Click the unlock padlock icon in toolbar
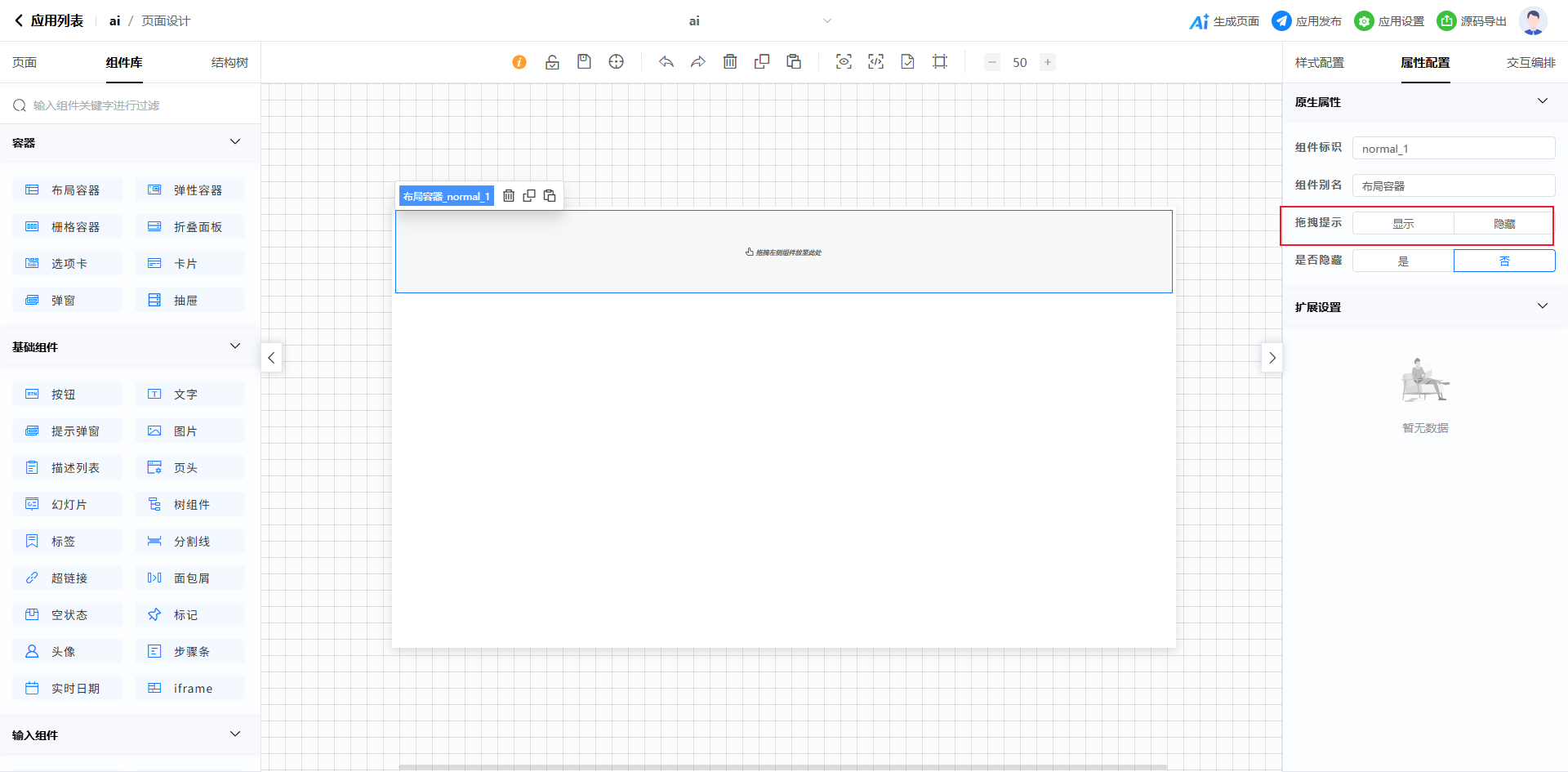1568x772 pixels. [x=552, y=62]
